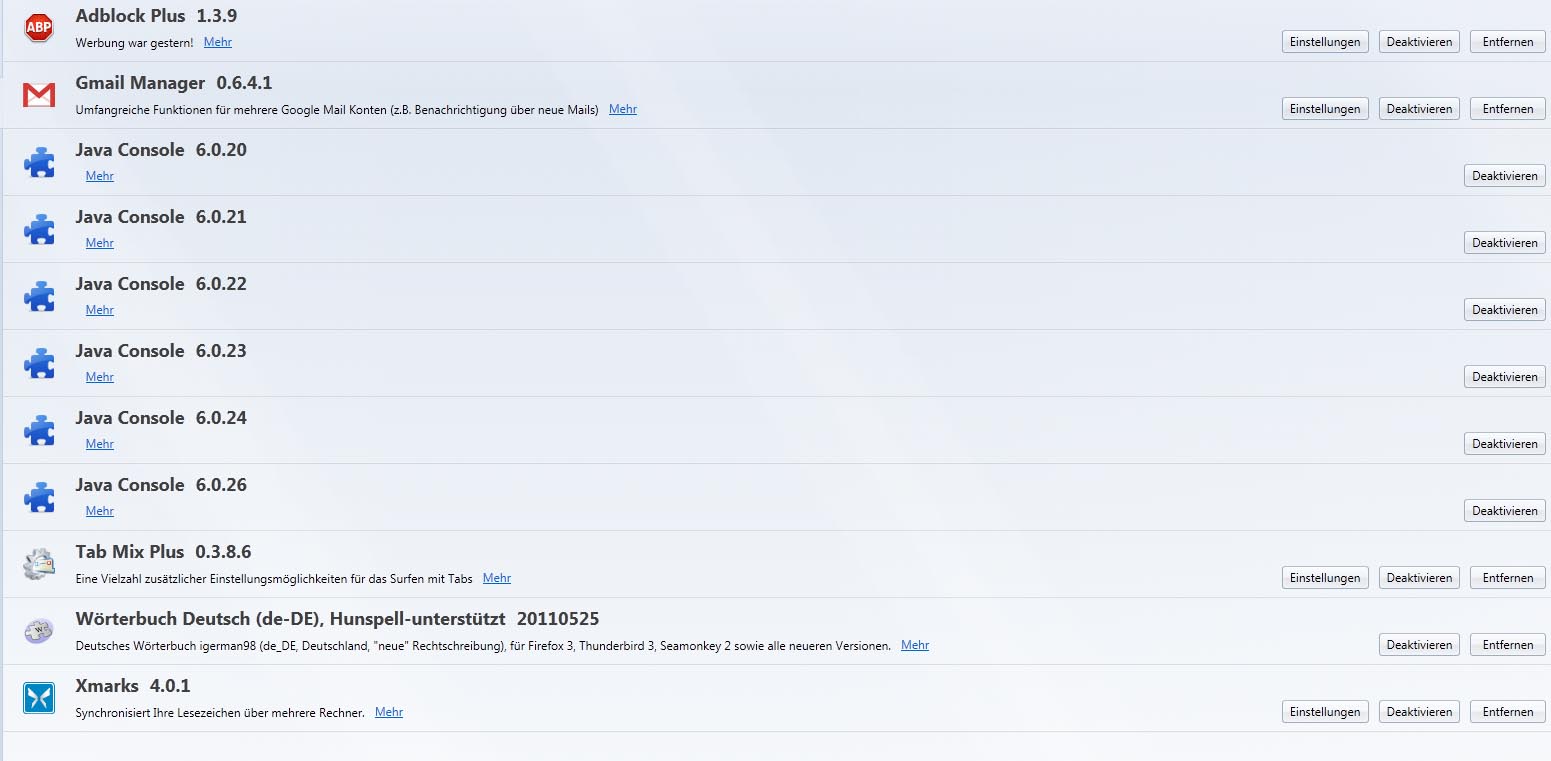This screenshot has height=761, width=1551.
Task: Select the Adblock Plus 1.3.9 title
Action: 156,16
